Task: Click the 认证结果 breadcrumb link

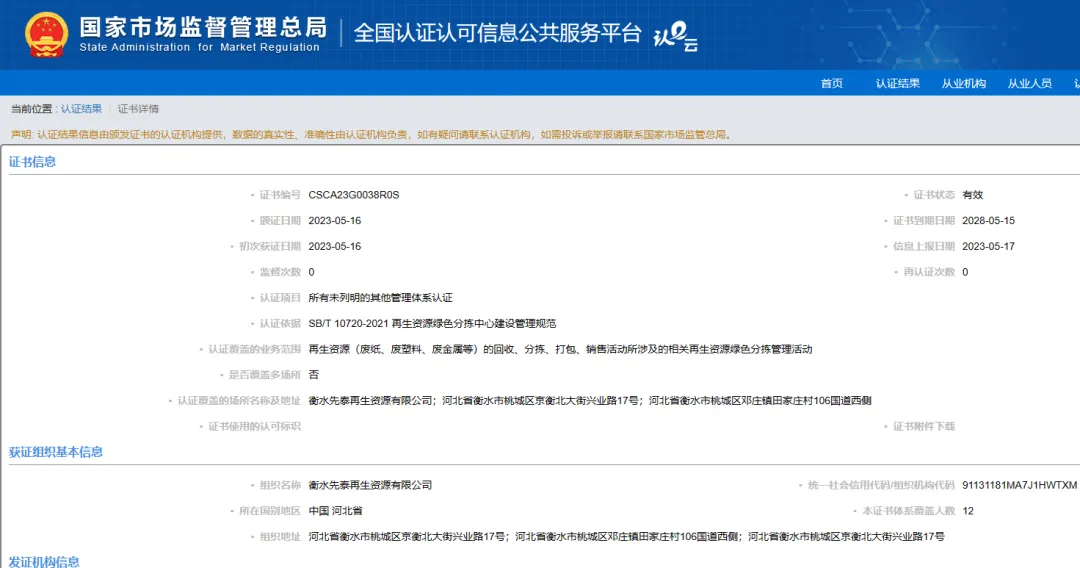Action: 81,109
